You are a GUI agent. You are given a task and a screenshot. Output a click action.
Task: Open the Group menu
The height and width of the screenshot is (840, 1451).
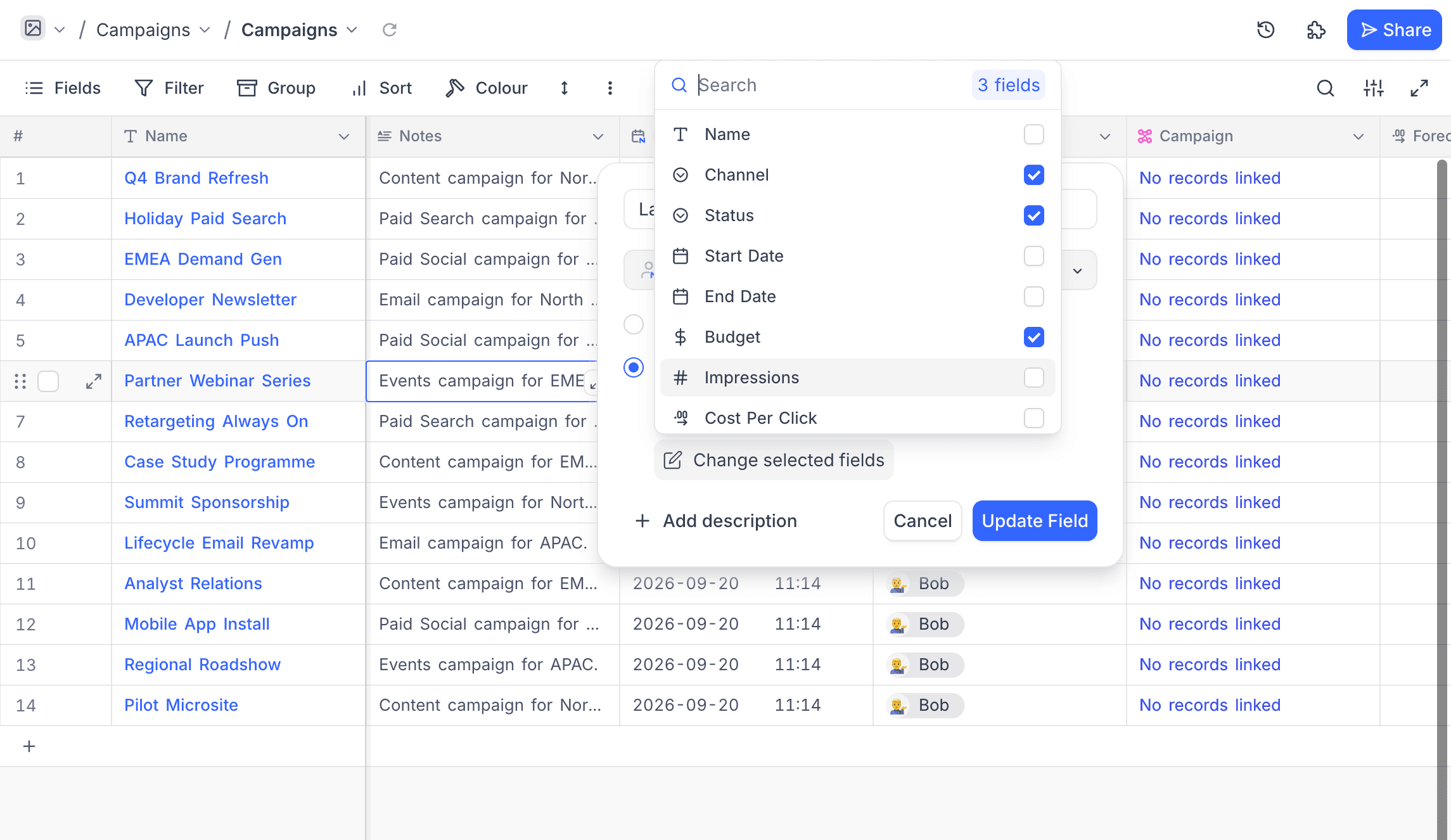click(276, 88)
